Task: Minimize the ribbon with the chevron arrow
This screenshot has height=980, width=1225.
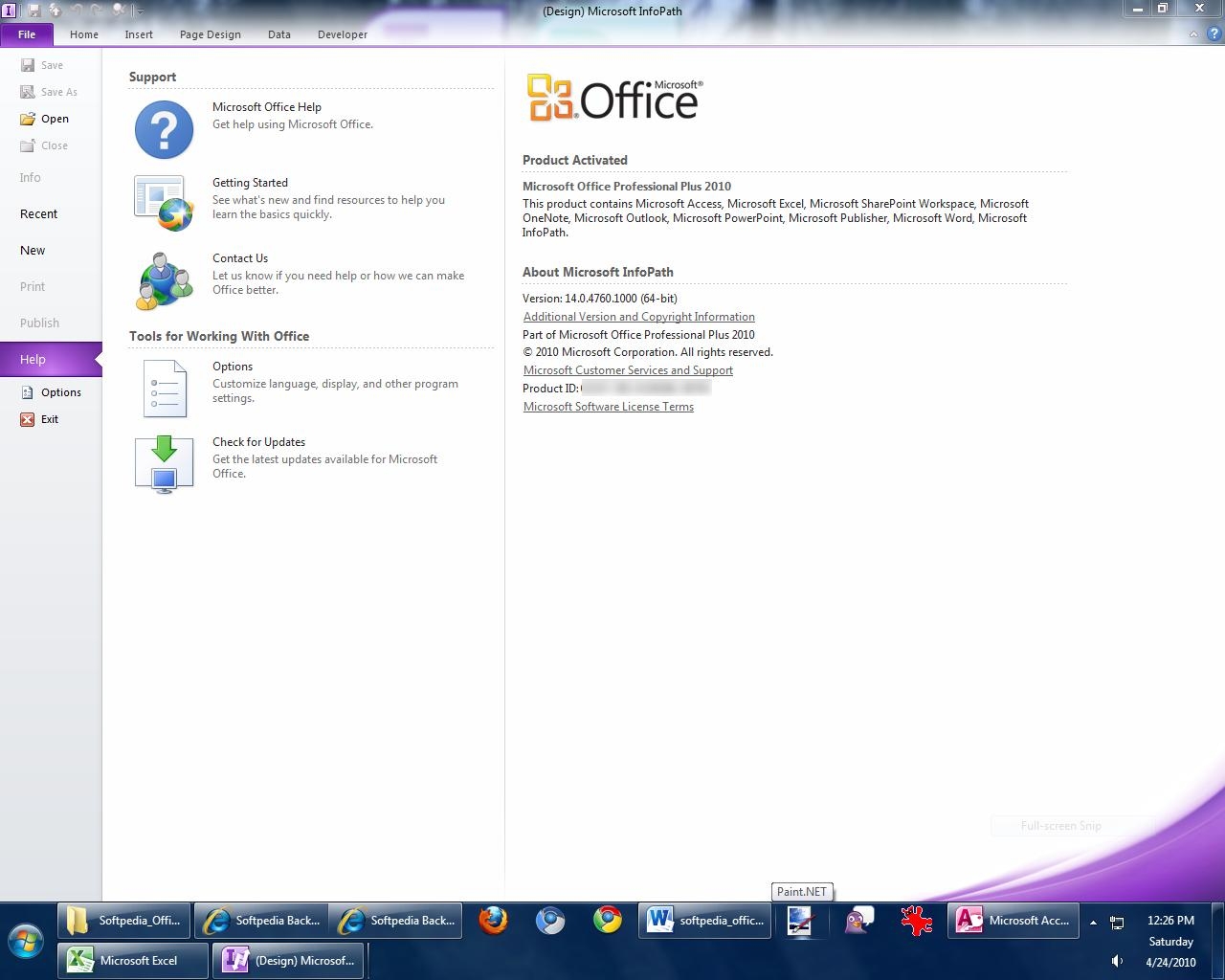Action: click(x=1193, y=34)
